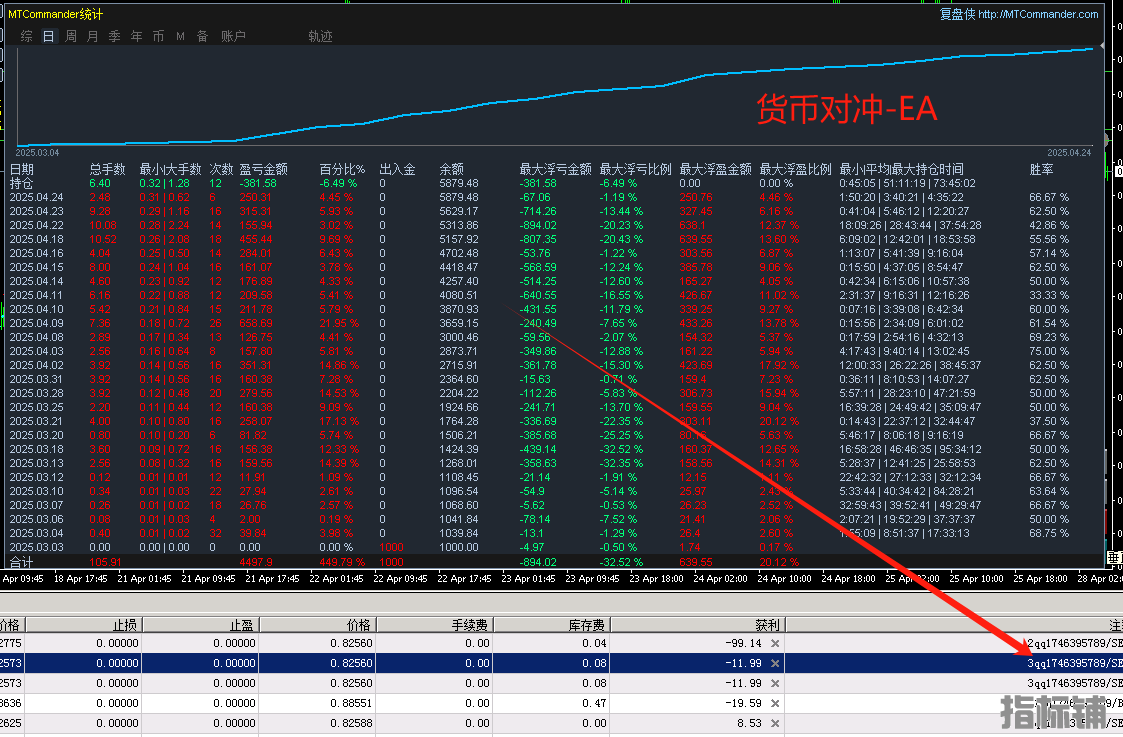This screenshot has height=737, width=1123.
Task: Click the 449.79 % total percentage
Action: pyautogui.click(x=342, y=562)
